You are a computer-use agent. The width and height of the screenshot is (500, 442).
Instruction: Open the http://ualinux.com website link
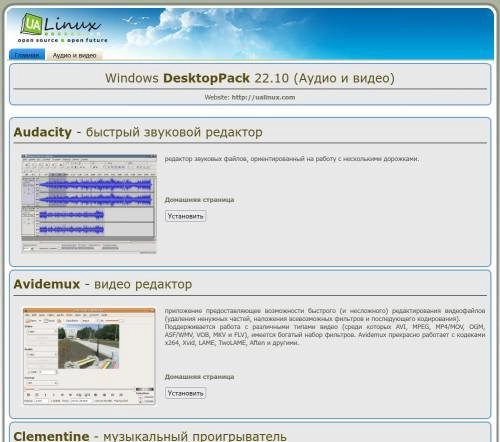(263, 97)
